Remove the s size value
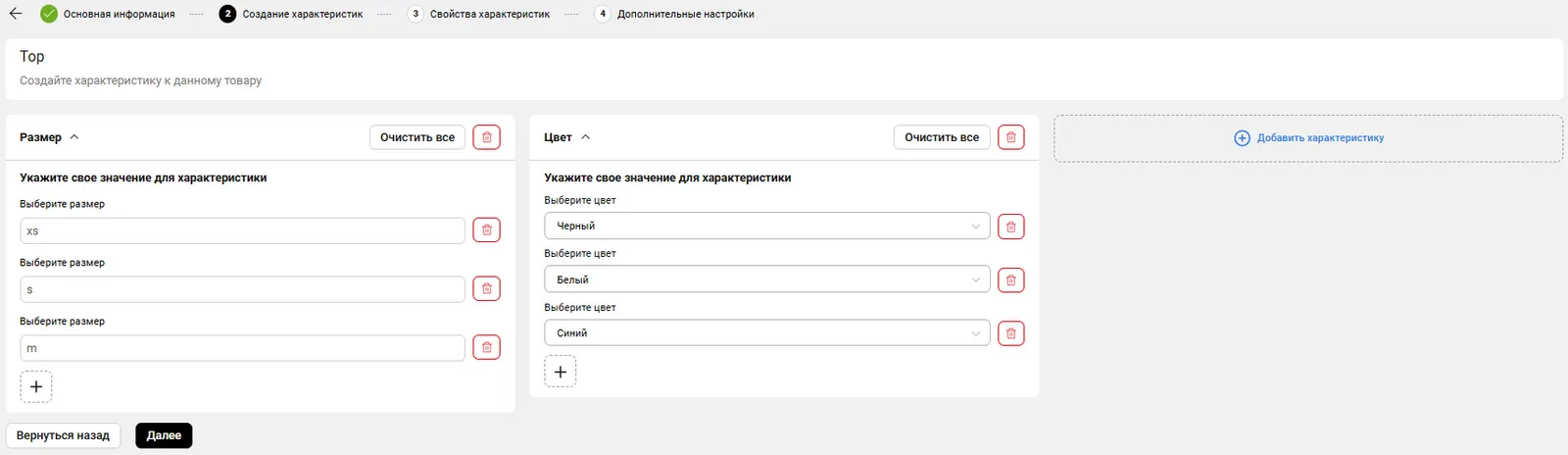The width and height of the screenshot is (1568, 455). point(486,289)
